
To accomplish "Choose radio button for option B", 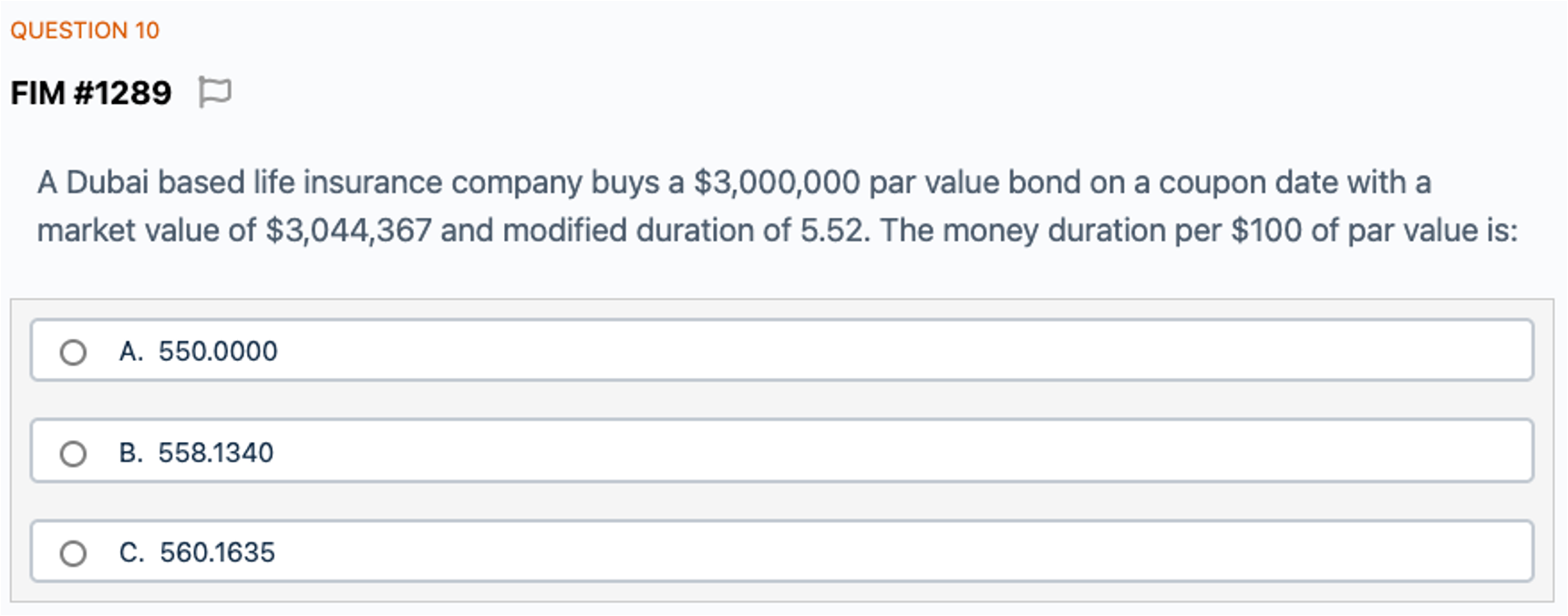I will click(73, 453).
